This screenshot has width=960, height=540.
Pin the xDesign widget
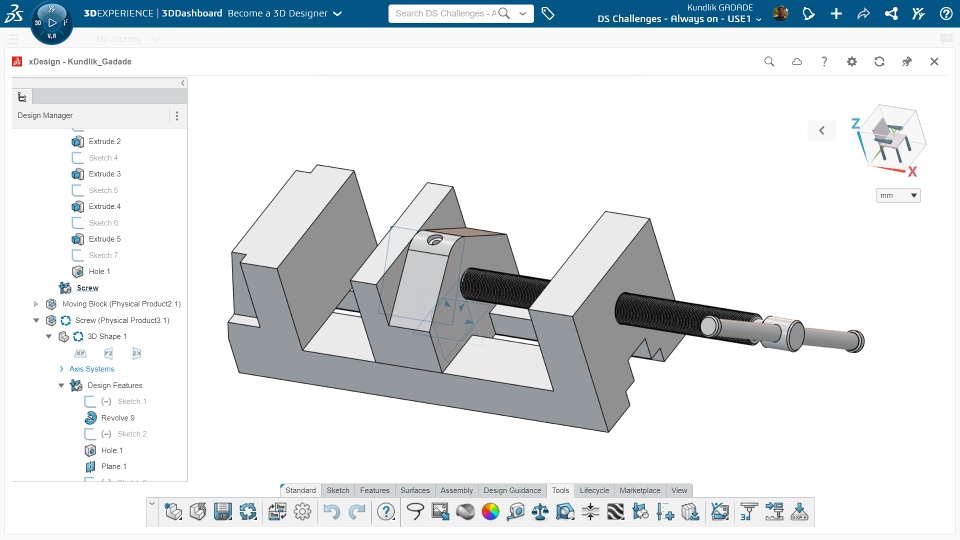point(907,61)
